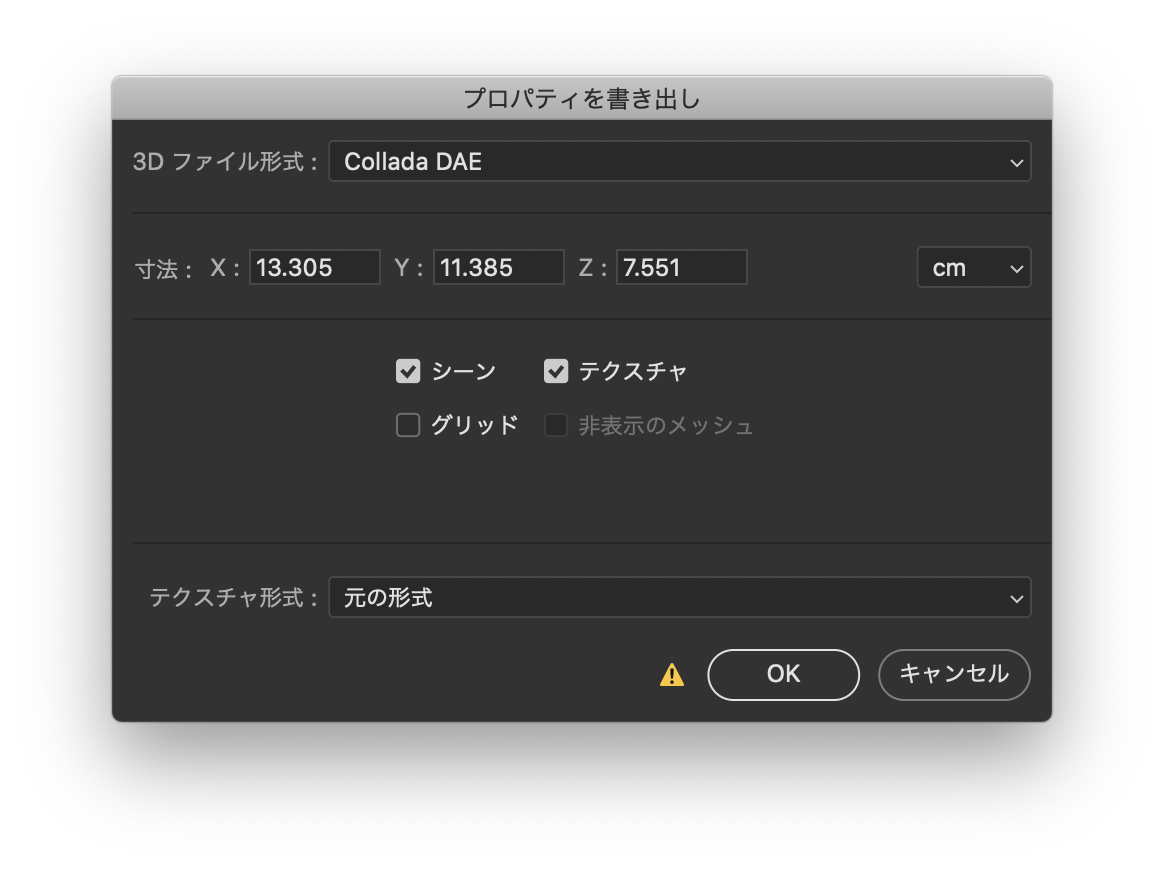Click the 非表示のメッシュ label text
This screenshot has width=1164, height=870.
coord(665,426)
